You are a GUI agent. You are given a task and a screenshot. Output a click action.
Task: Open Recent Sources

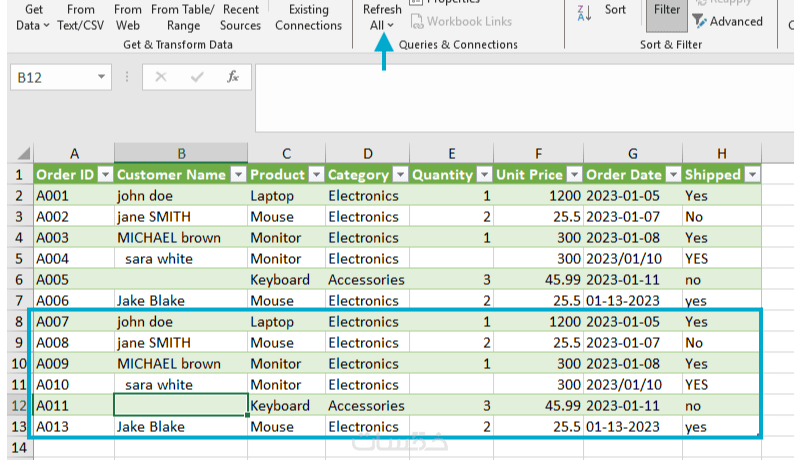coord(240,17)
